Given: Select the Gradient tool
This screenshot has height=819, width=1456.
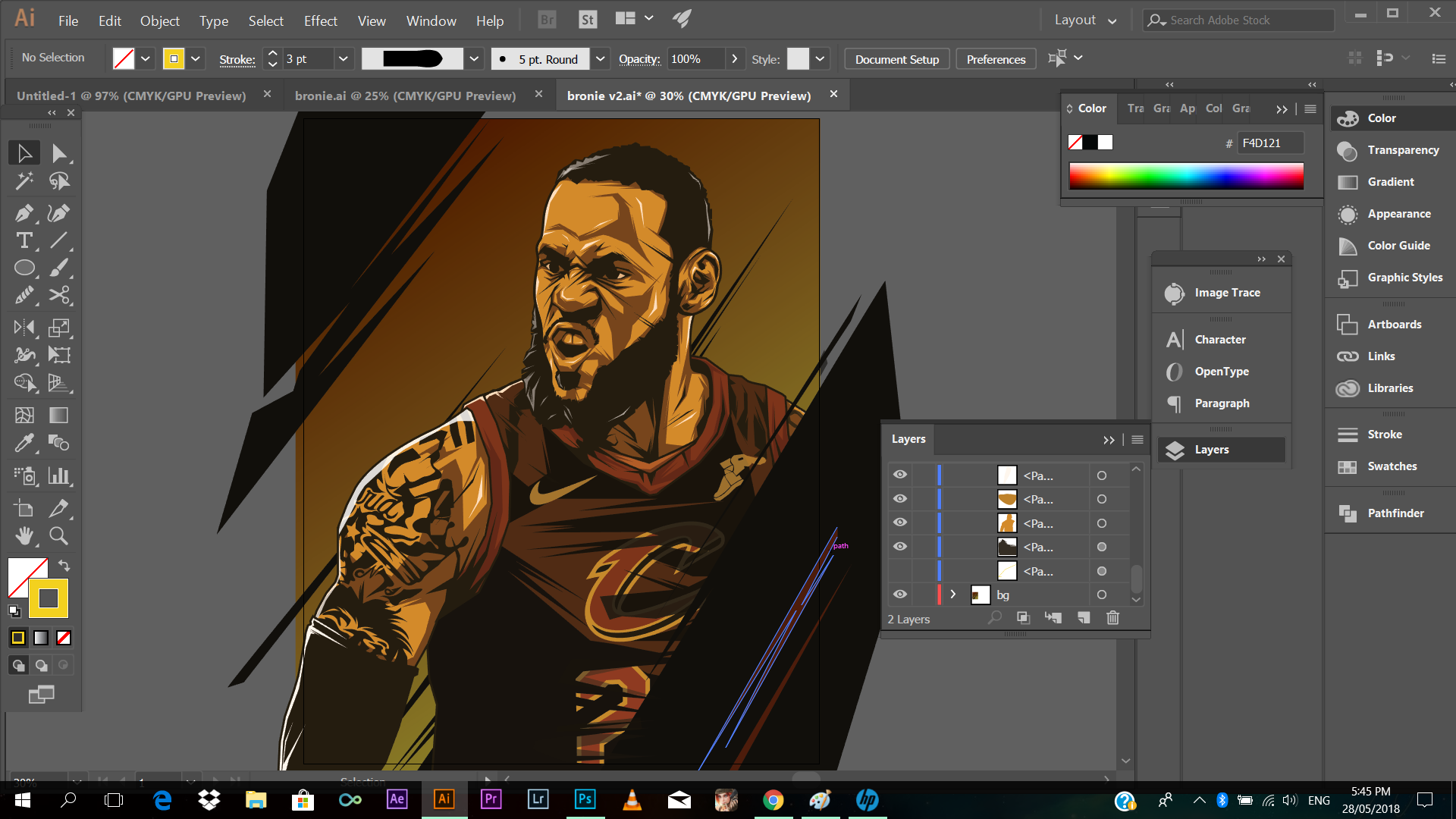Looking at the screenshot, I should click(59, 415).
